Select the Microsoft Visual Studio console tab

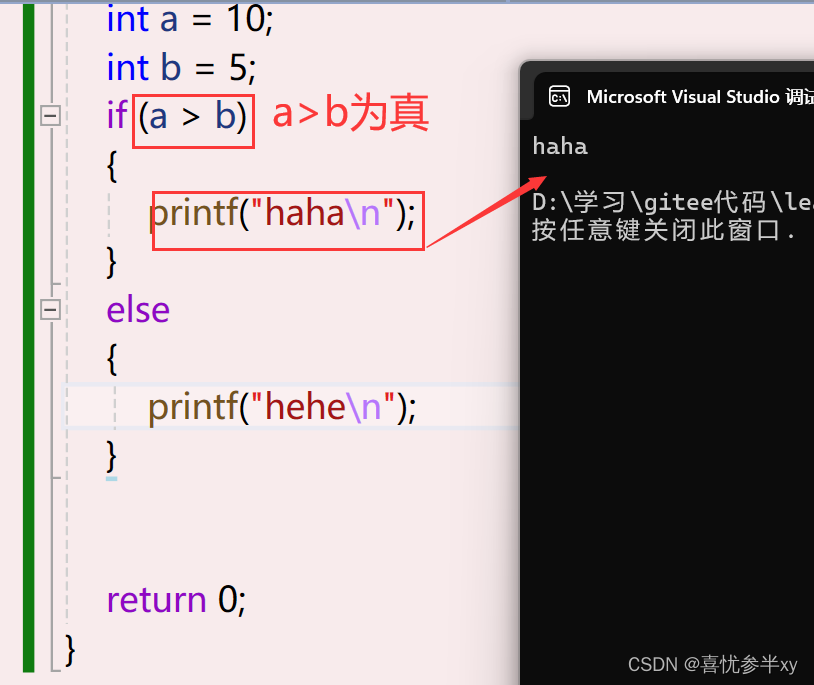tap(674, 97)
